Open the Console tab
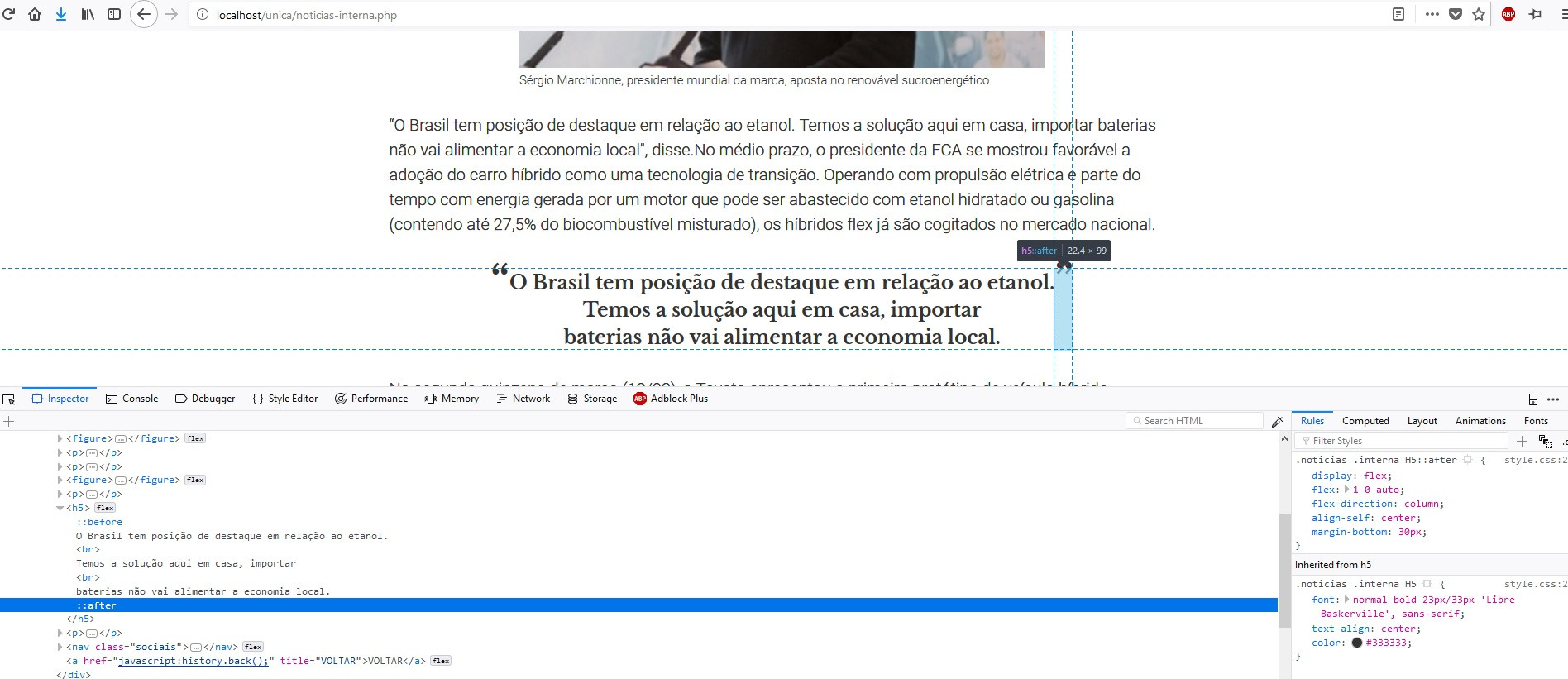 pyautogui.click(x=131, y=399)
